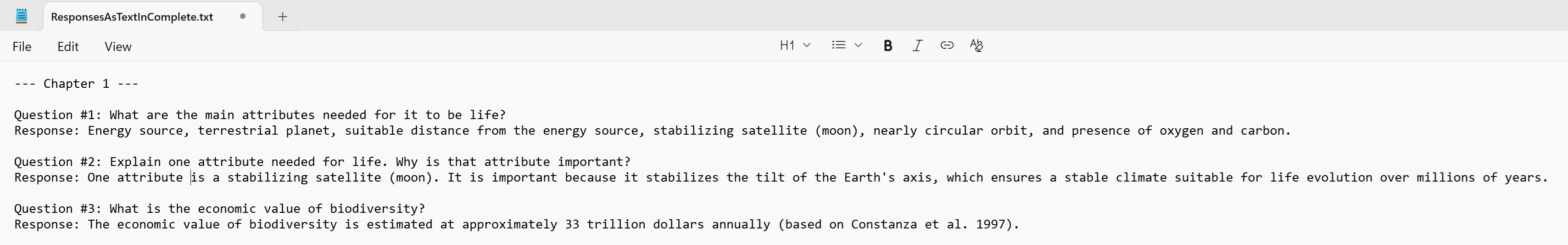Toggle italic formatting

coord(917,46)
